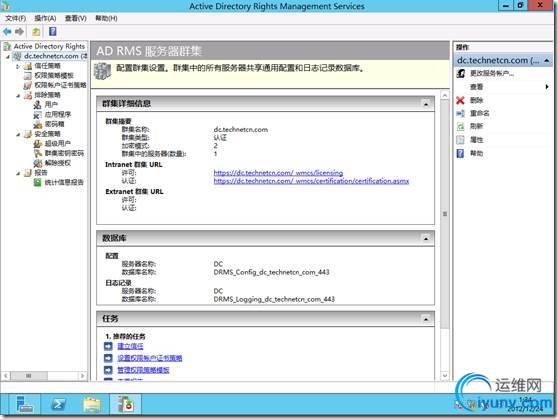Screen dimensions: 558x419
Task: Select the 报告 folder in the tree
Action: coord(41,173)
